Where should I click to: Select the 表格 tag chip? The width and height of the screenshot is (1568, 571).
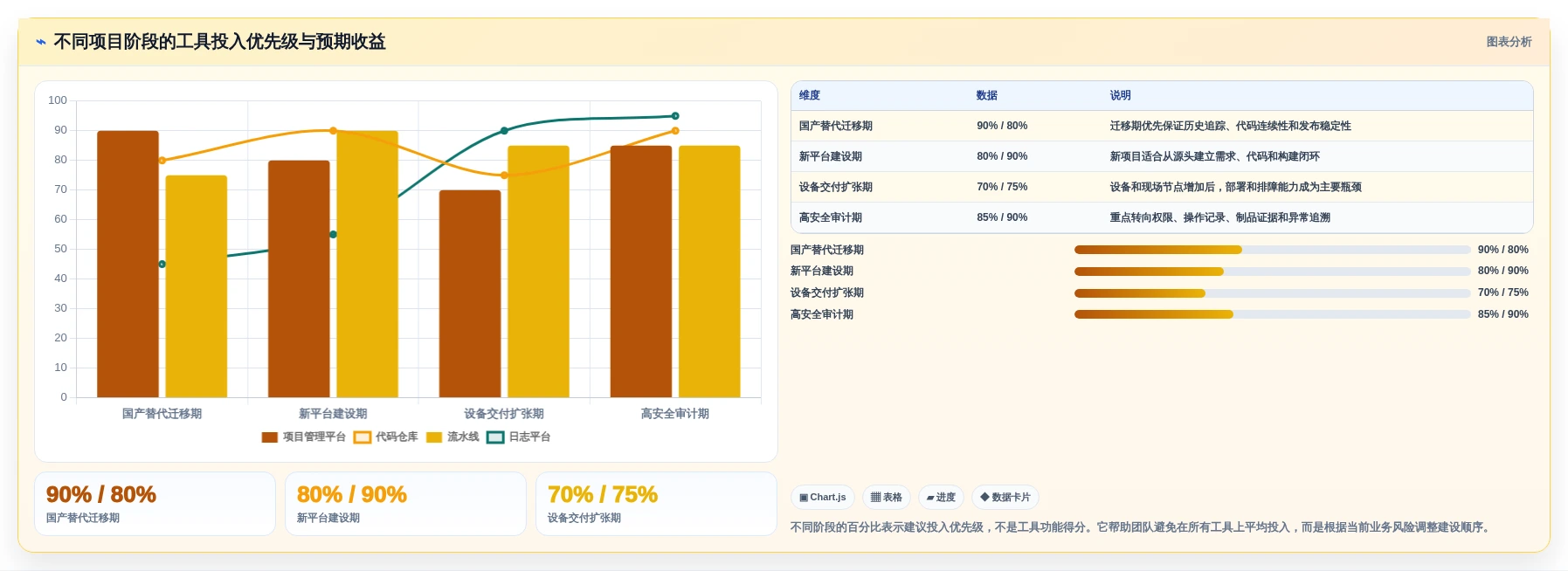(x=886, y=498)
